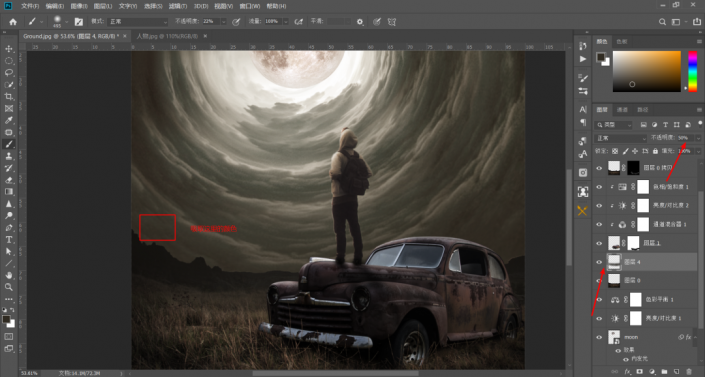Toggle visibility of 色相/饱和度 1 layer
Viewport: 705px width, 377px height.
click(599, 187)
